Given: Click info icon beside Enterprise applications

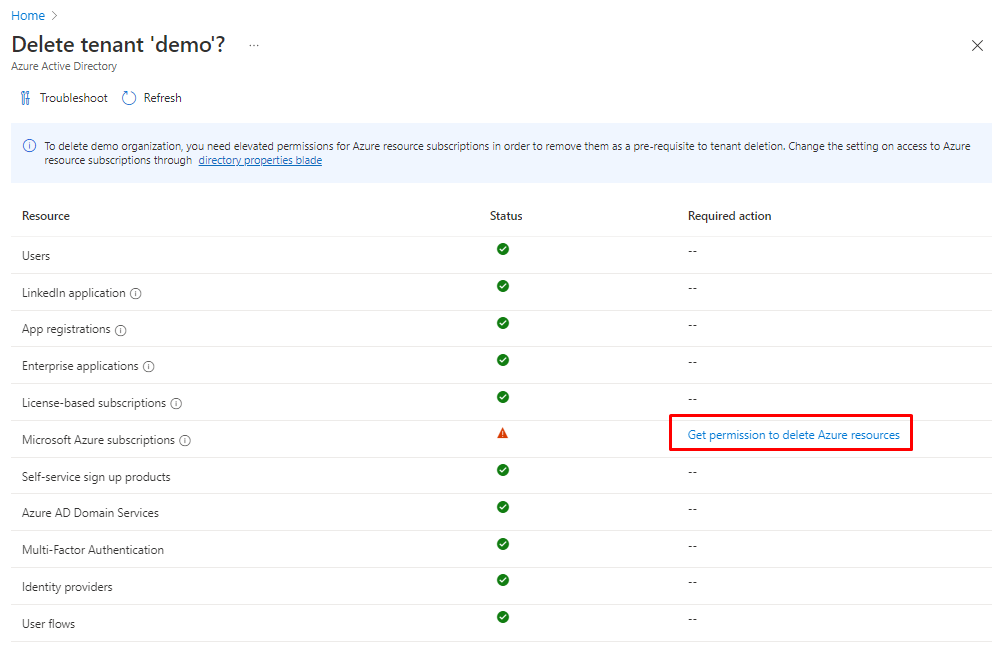Looking at the screenshot, I should point(149,367).
